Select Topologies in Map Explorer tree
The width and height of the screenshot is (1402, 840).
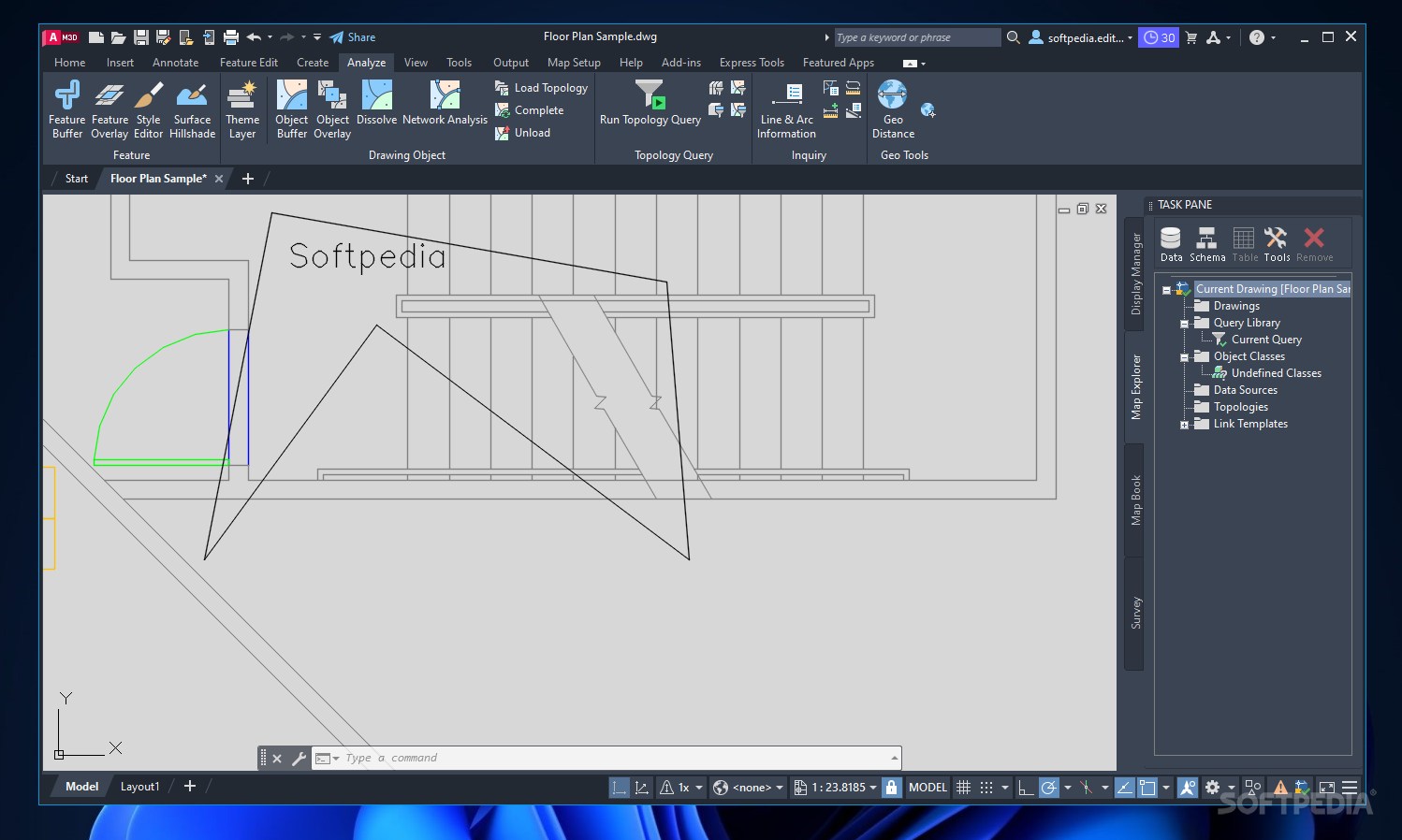pyautogui.click(x=1240, y=407)
